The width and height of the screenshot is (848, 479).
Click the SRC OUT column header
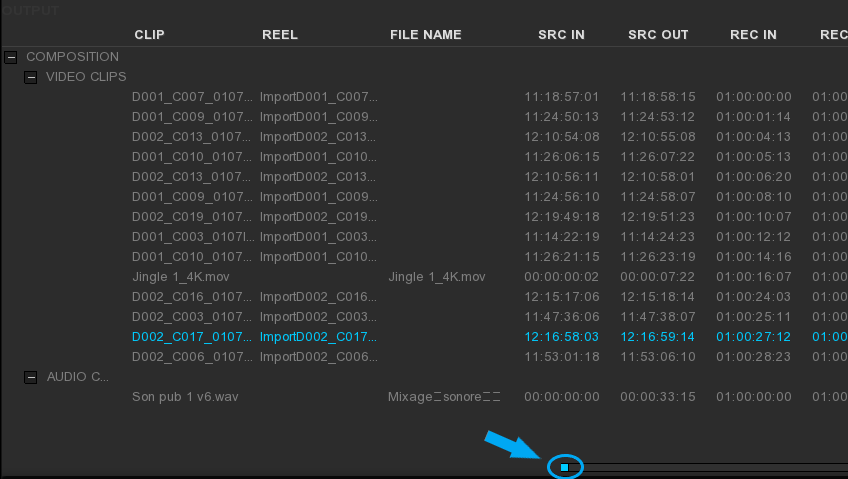tap(658, 35)
